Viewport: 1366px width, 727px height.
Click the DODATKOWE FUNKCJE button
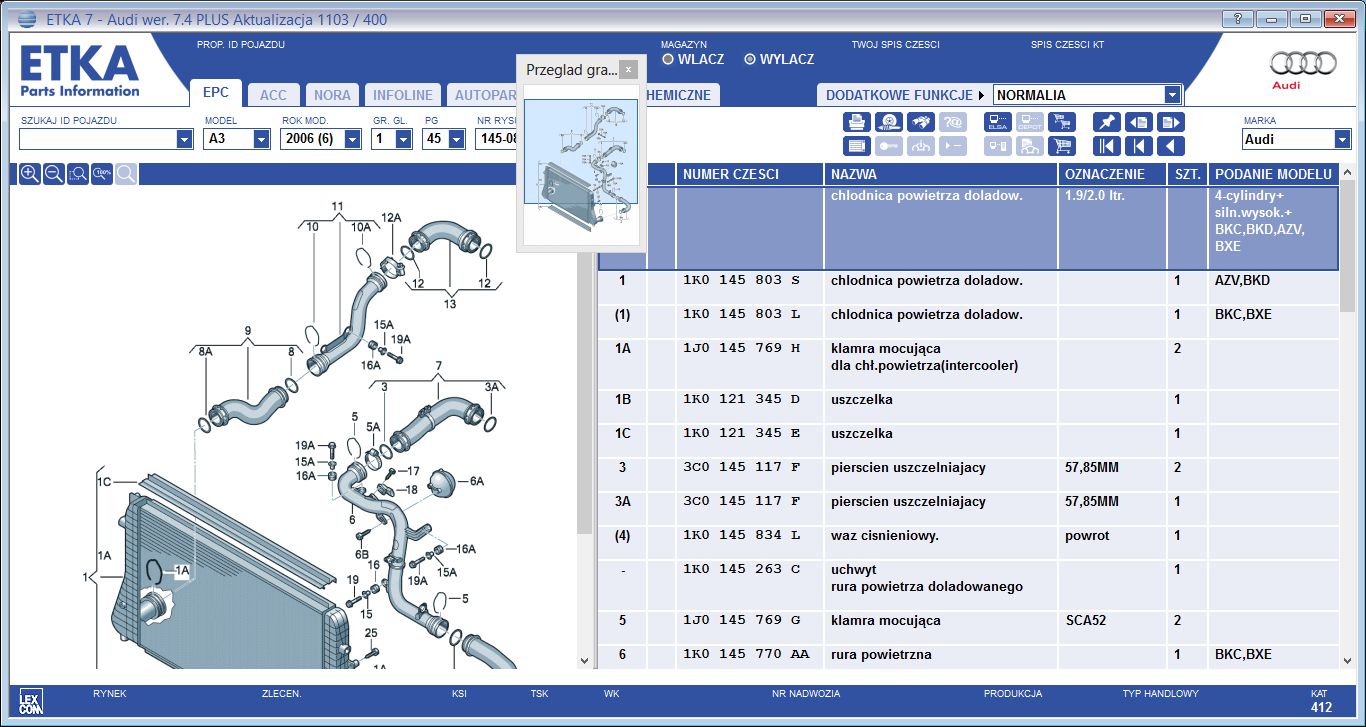904,95
